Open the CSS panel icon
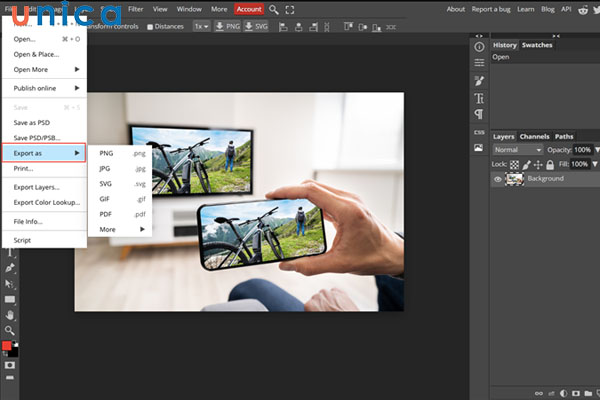 click(479, 131)
